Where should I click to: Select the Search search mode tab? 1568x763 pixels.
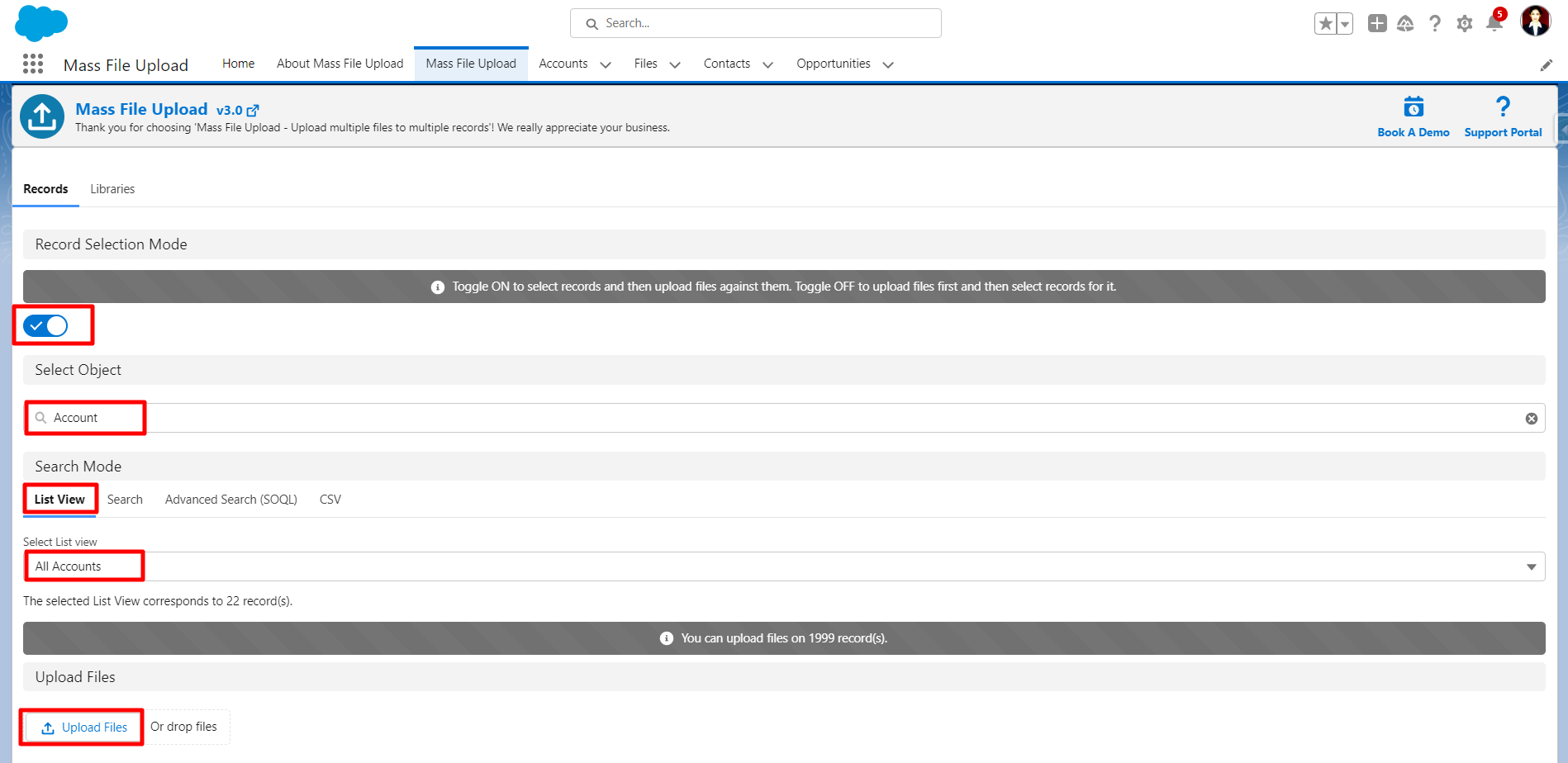point(125,500)
